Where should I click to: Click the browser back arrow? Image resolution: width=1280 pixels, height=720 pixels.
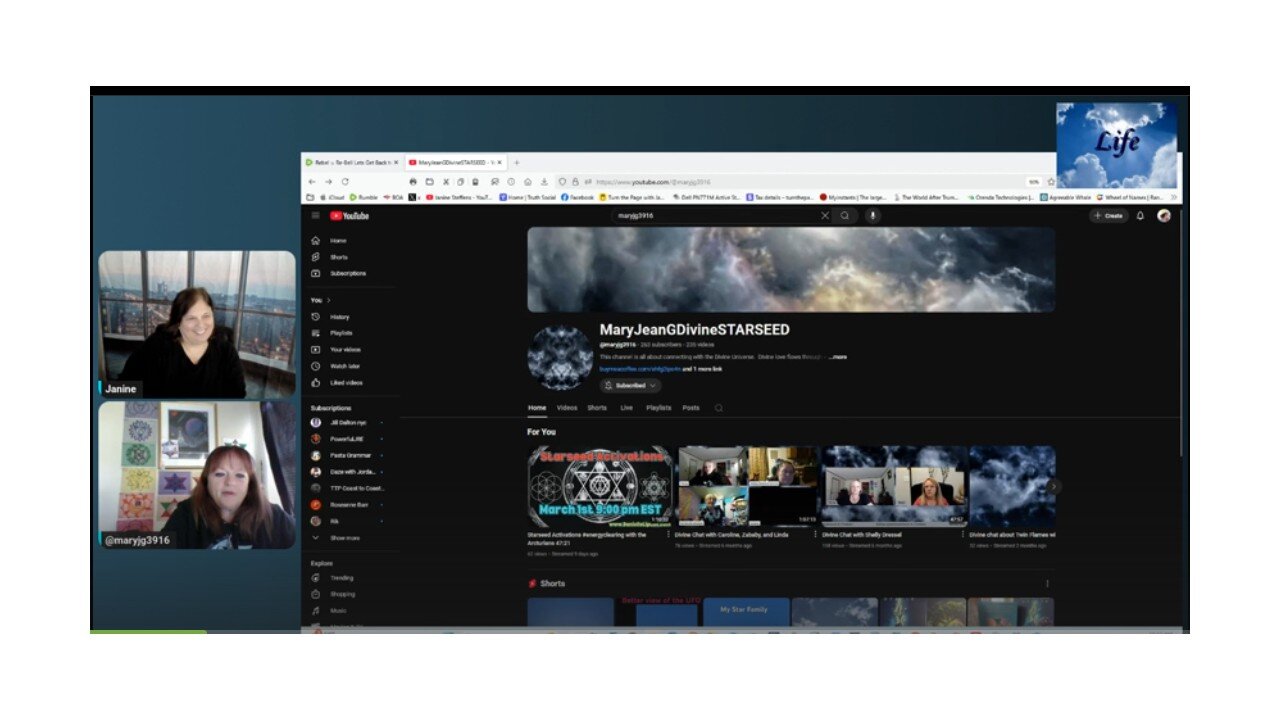tap(312, 182)
